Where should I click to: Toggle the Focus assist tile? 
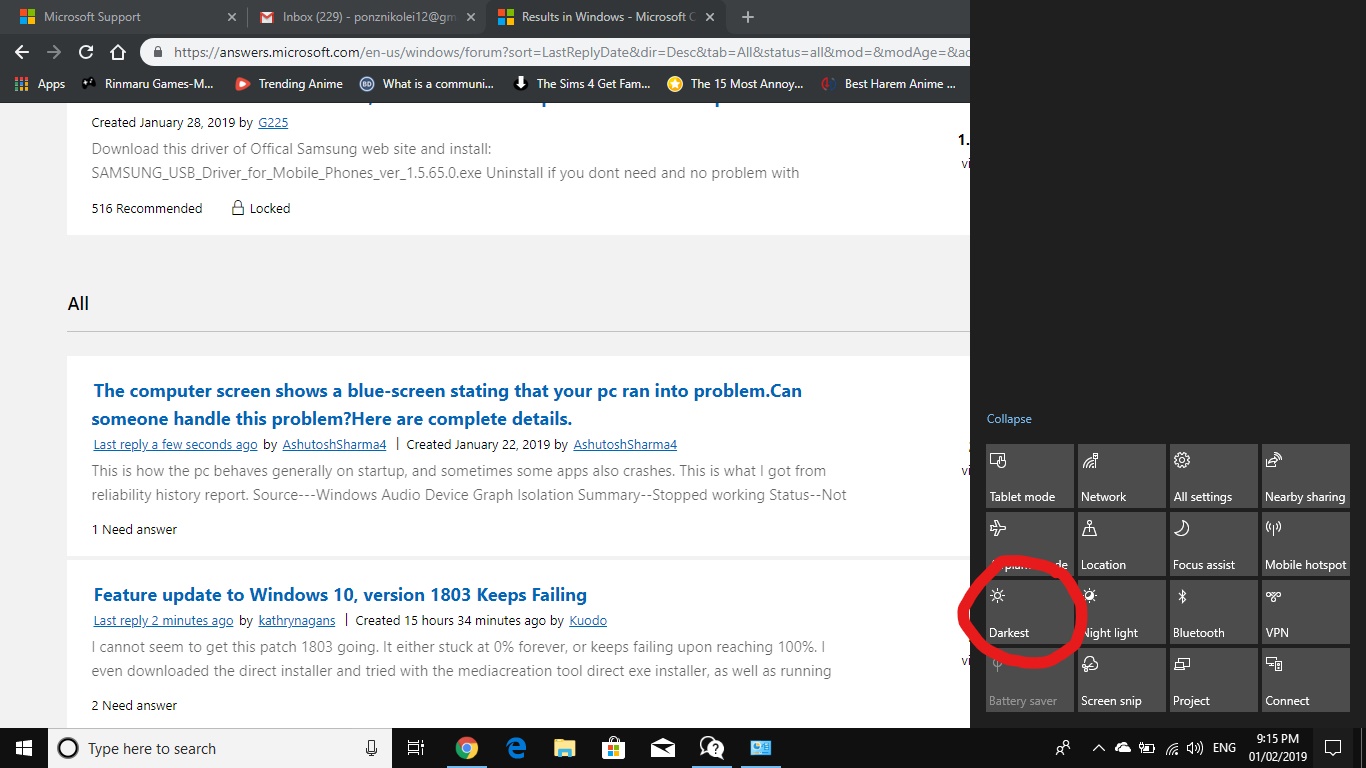click(x=1214, y=544)
